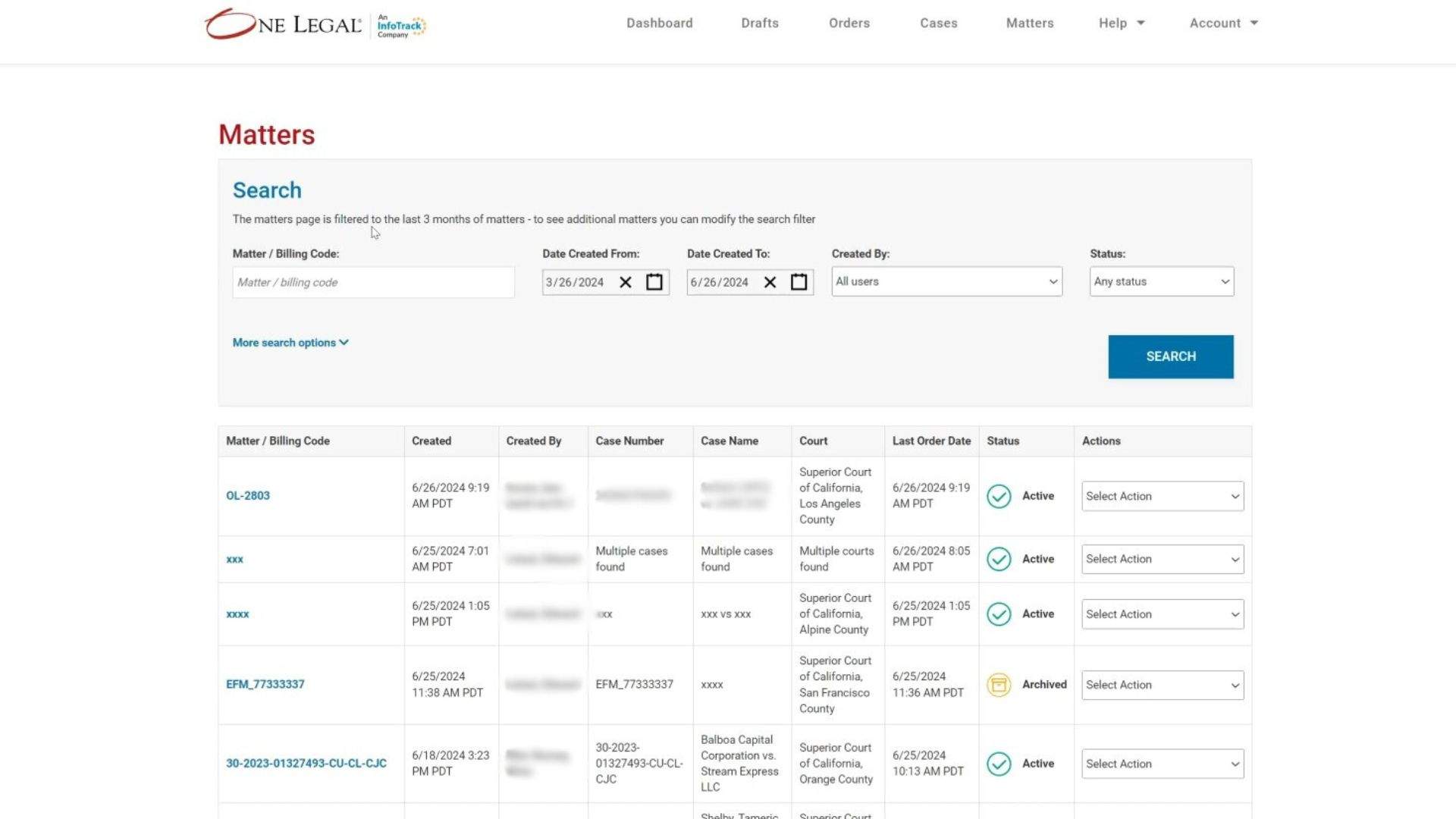Click the Status column header
Screen dimensions: 1456x819
1003,441
